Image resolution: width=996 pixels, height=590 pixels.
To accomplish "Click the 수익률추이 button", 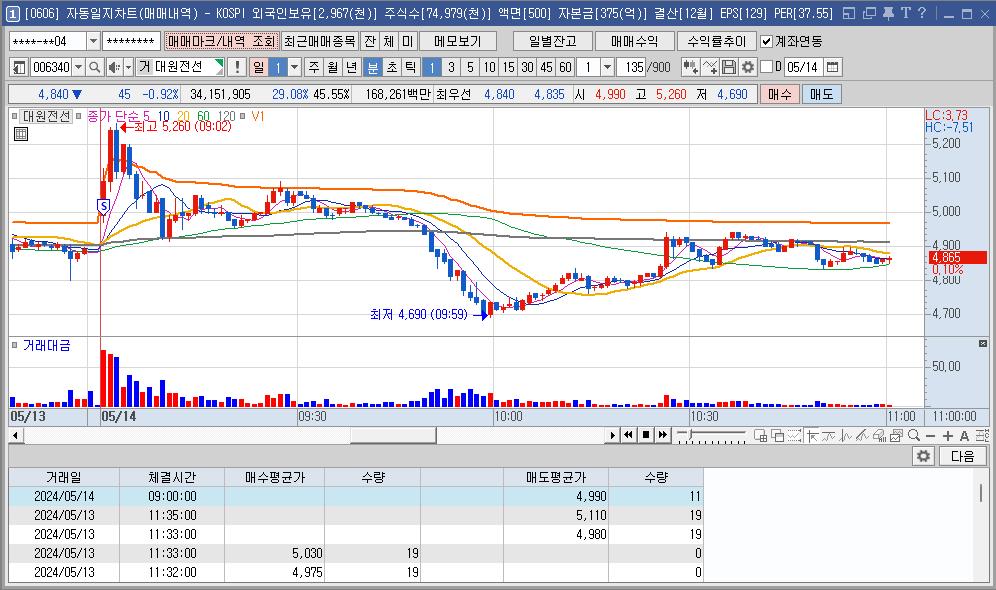I will pos(717,41).
